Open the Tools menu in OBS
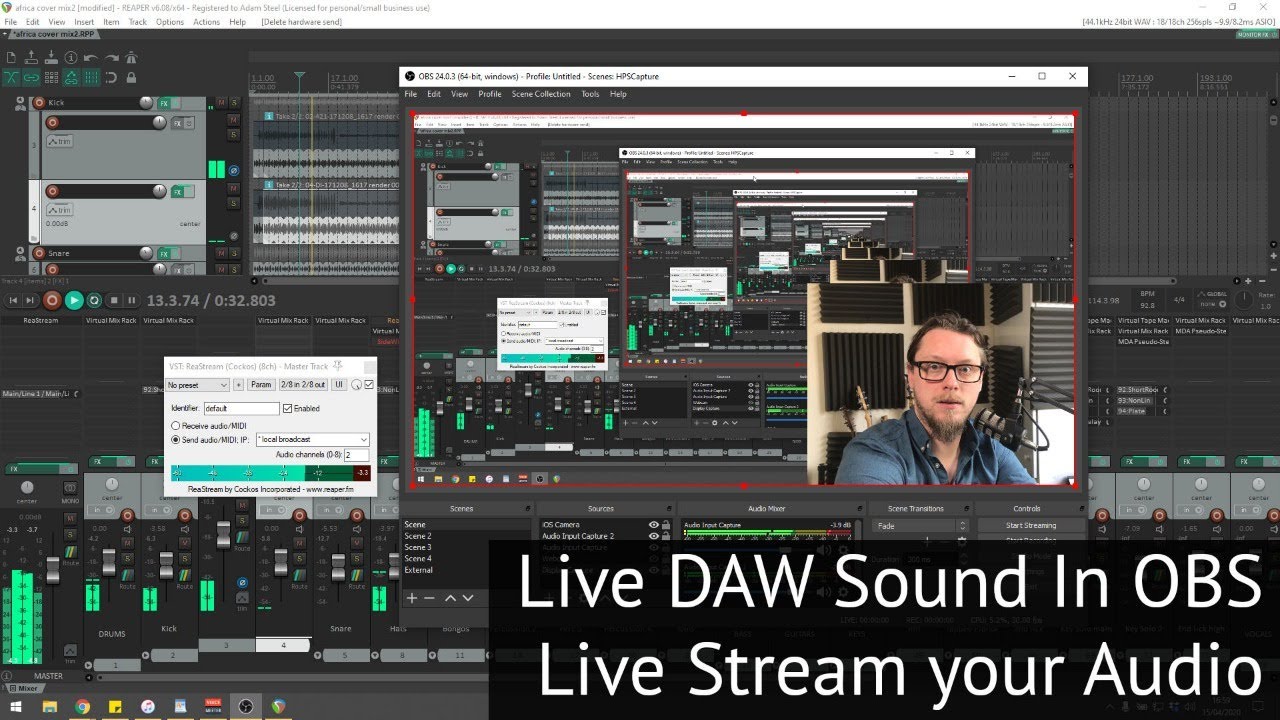1280x720 pixels. pos(590,94)
